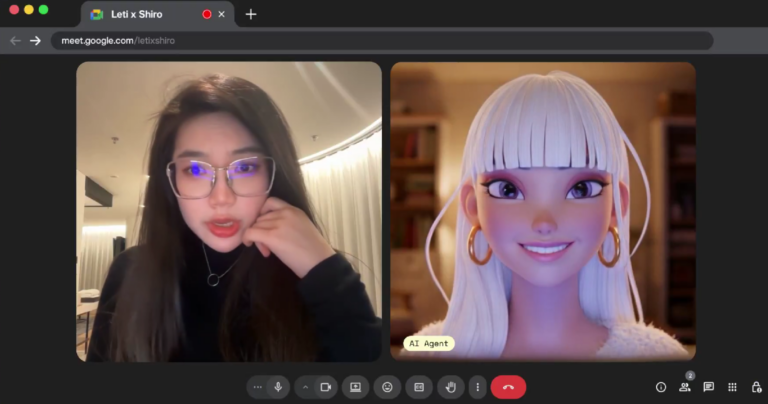Click the AI Agent name label
Image resolution: width=768 pixels, height=404 pixels.
click(429, 343)
